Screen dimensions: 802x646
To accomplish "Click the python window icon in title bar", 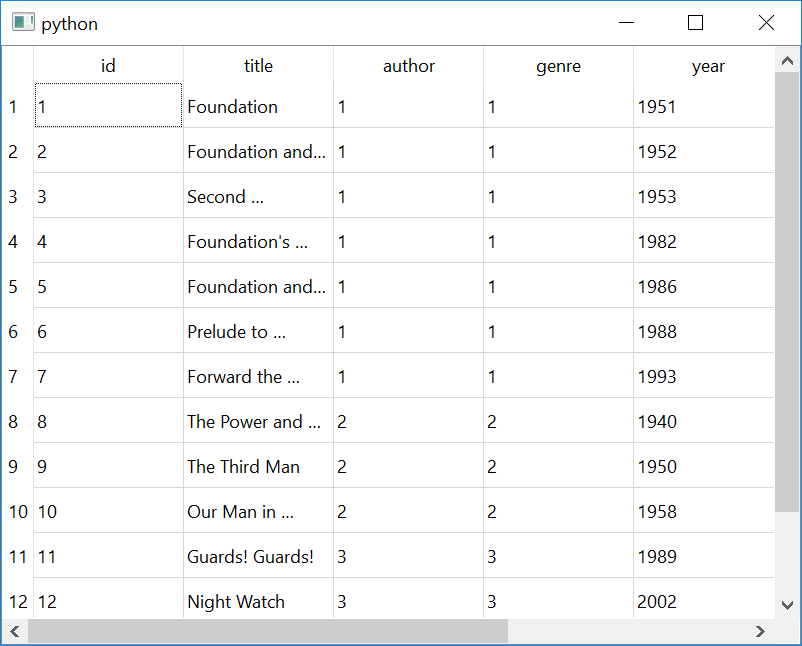I will 23,23.
